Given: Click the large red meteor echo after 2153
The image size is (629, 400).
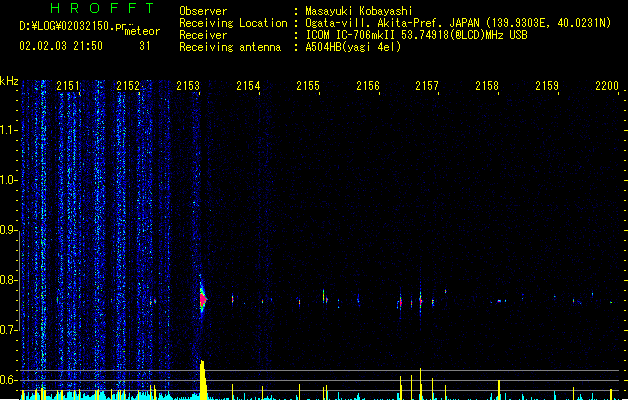Looking at the screenshot, I should (x=203, y=299).
